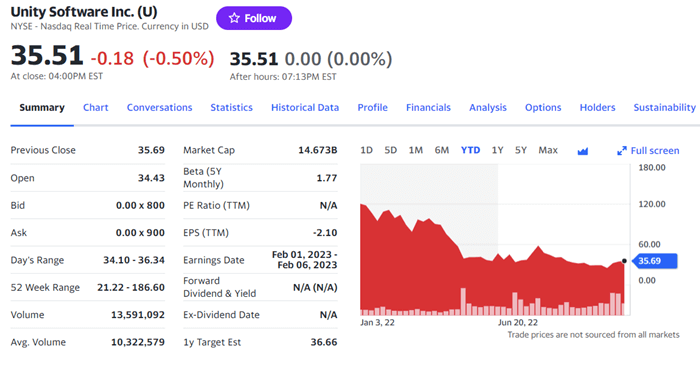The width and height of the screenshot is (700, 372).
Task: Click the Ask value 0.00 x 900
Action: click(x=140, y=233)
